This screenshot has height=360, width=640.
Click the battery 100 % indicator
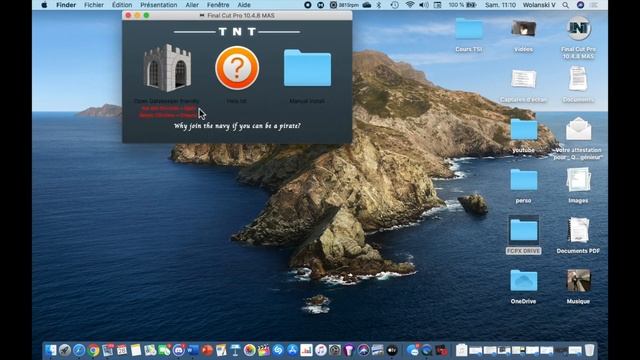pos(462,5)
